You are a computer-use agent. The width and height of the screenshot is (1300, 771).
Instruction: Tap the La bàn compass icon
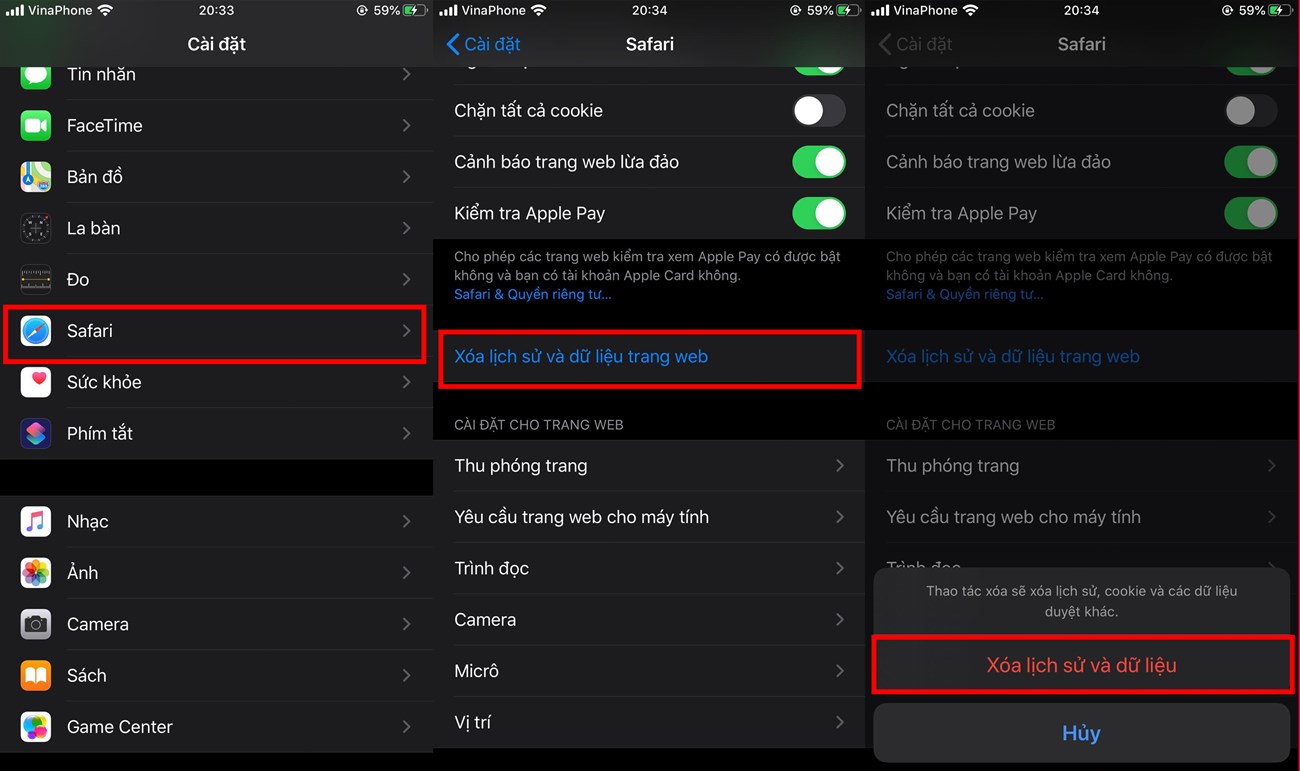(x=36, y=228)
